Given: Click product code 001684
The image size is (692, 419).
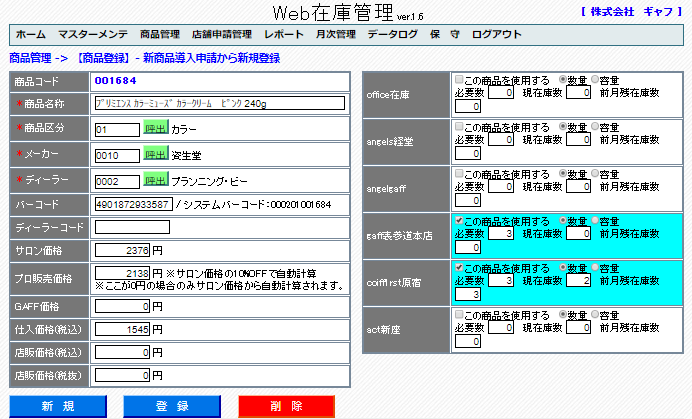Looking at the screenshot, I should (116, 81).
